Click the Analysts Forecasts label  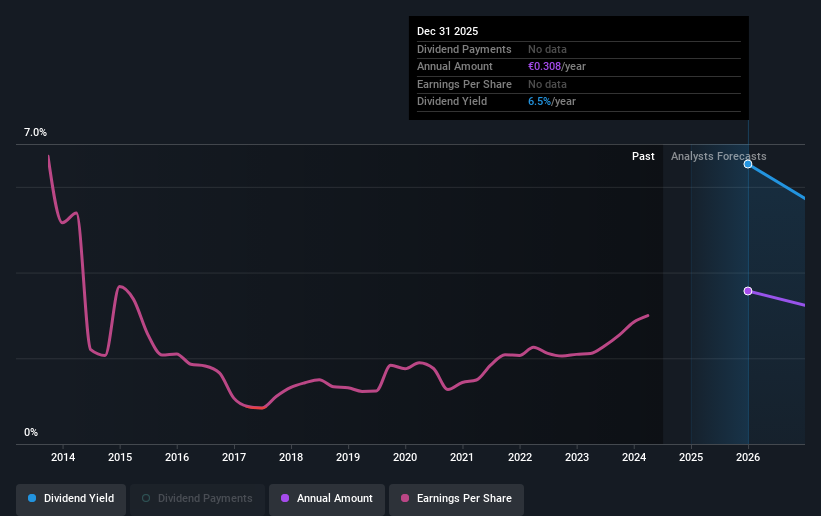(718, 156)
